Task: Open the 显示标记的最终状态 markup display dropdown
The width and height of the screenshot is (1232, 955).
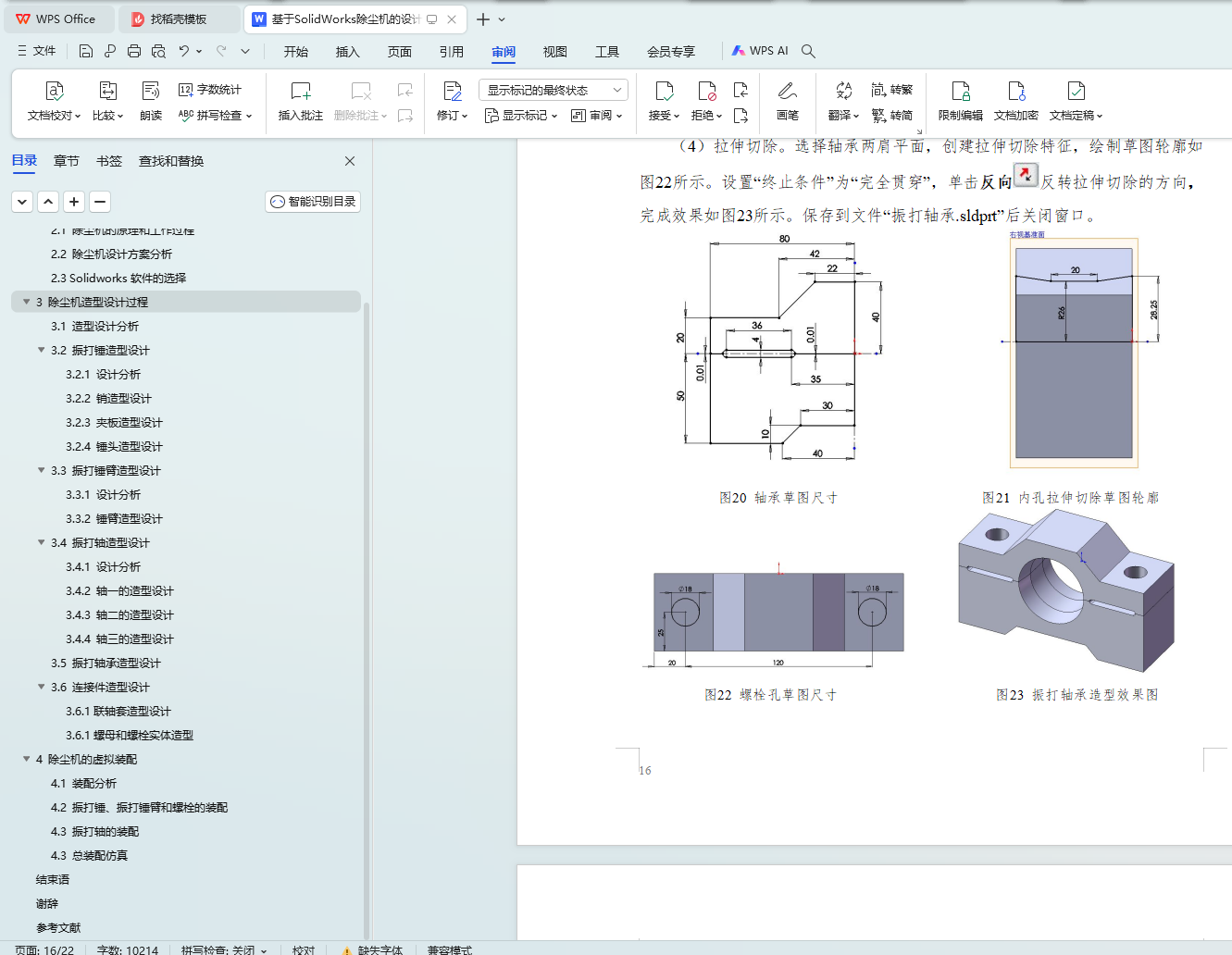Action: (x=554, y=90)
